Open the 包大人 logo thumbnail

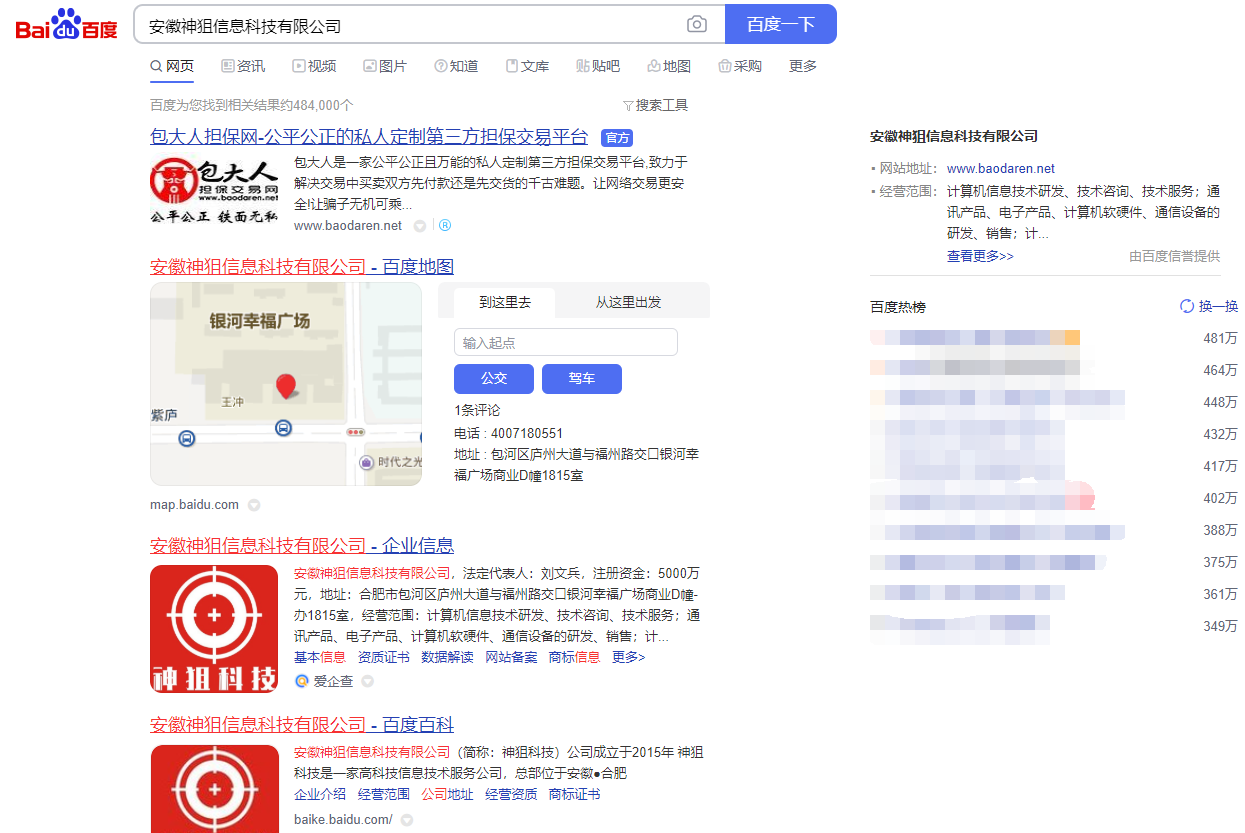click(x=214, y=190)
